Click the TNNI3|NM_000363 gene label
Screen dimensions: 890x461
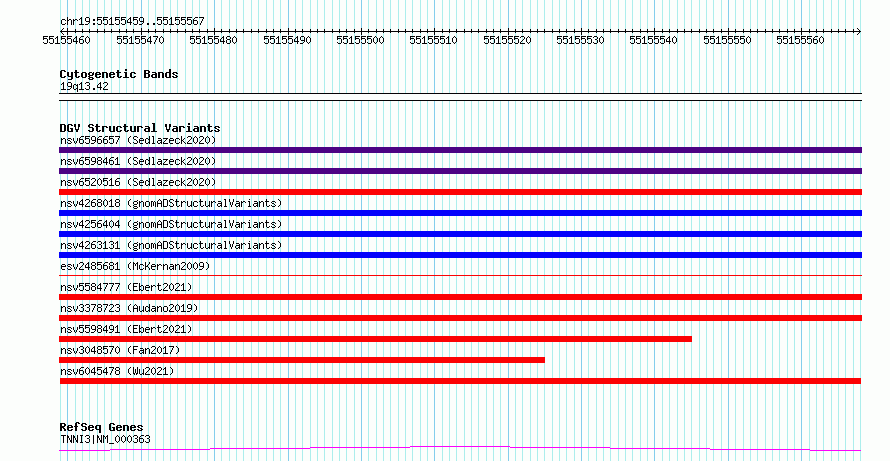[x=105, y=439]
